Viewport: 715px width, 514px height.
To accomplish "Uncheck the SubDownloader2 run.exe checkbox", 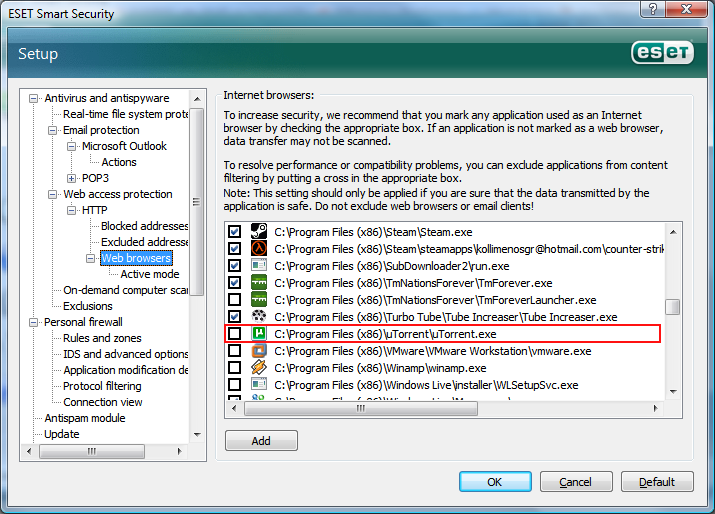I will point(234,265).
